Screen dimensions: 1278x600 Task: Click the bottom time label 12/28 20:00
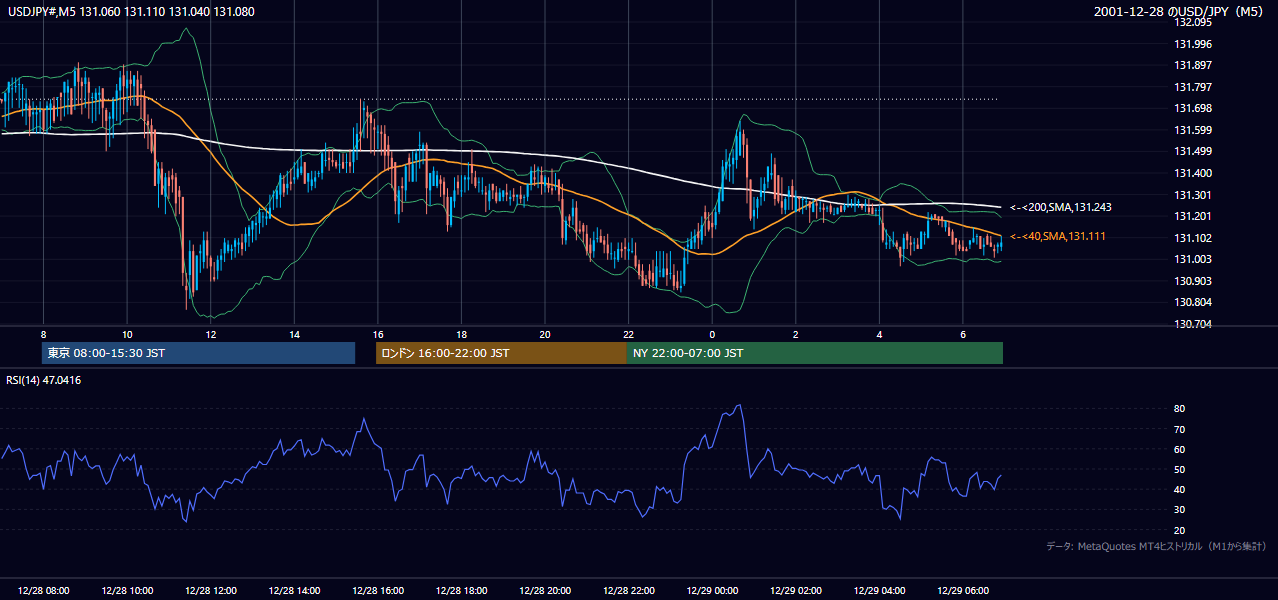point(545,591)
